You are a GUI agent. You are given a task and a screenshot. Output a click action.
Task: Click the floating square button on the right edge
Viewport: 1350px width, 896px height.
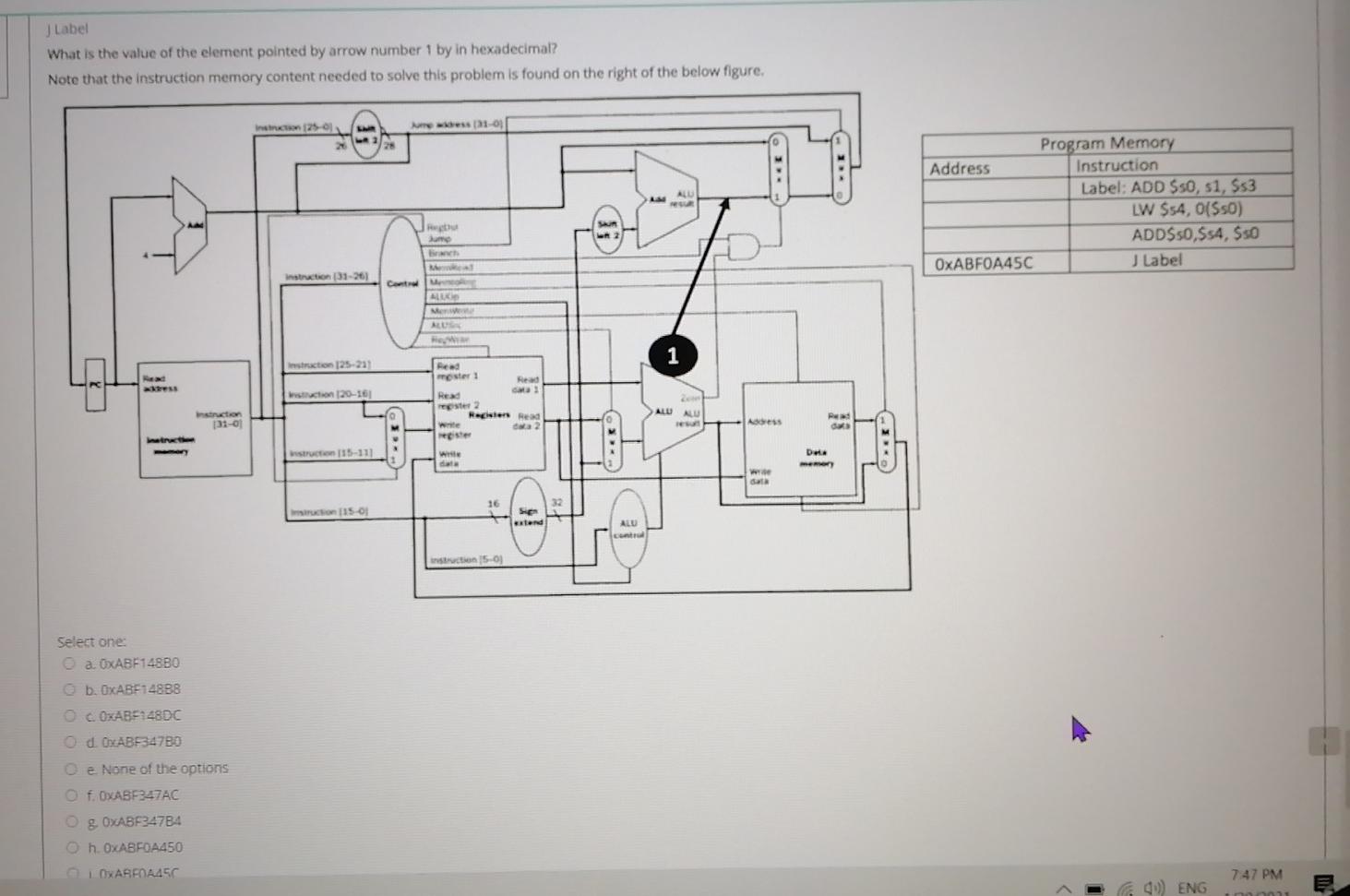coord(1321,739)
